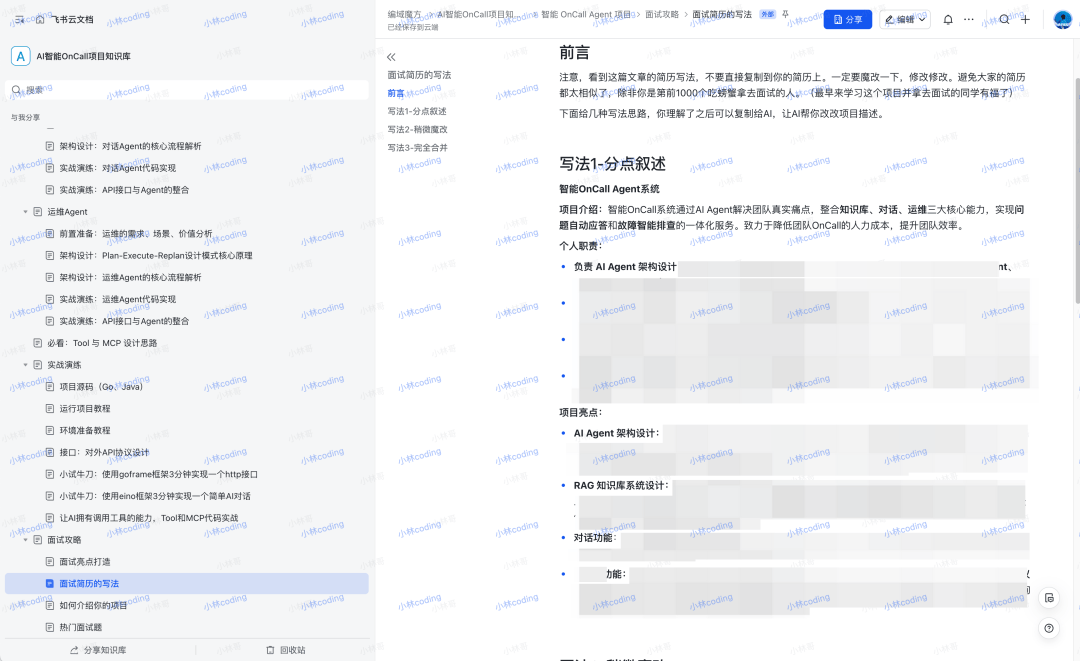Open the notifications bell icon

(x=948, y=19)
